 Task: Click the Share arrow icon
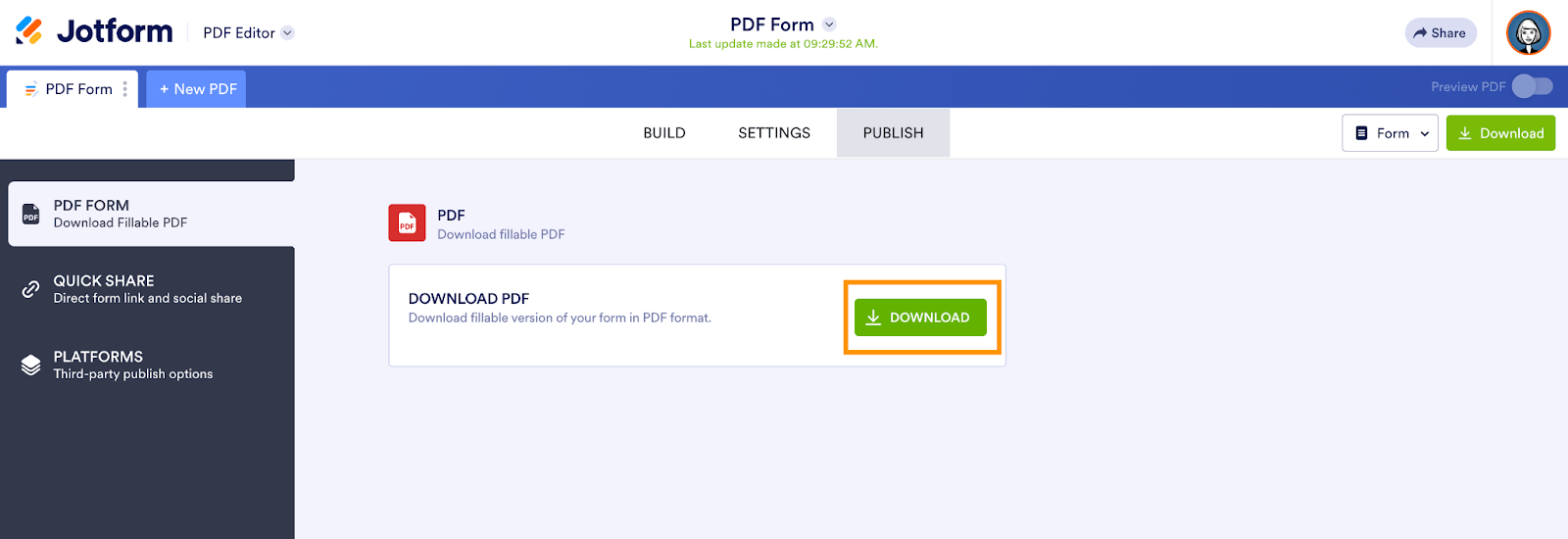tap(1420, 33)
